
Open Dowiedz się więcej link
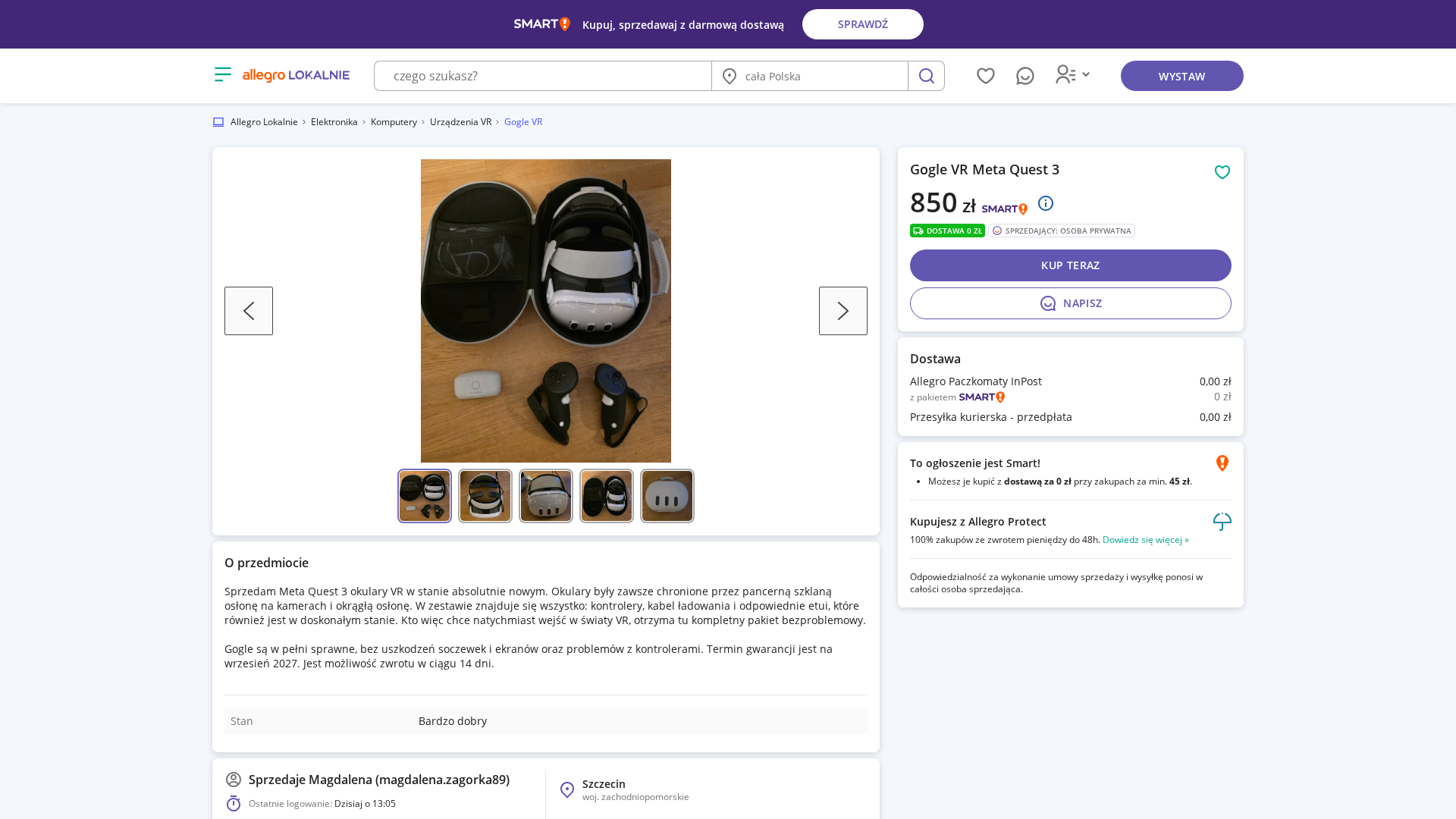click(x=1146, y=540)
